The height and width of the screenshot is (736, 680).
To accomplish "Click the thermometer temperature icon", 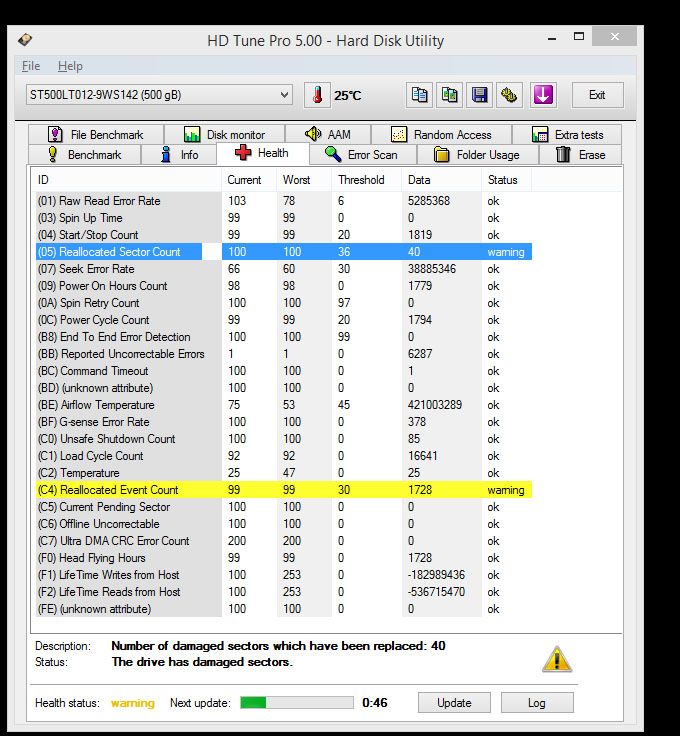I will coord(317,95).
